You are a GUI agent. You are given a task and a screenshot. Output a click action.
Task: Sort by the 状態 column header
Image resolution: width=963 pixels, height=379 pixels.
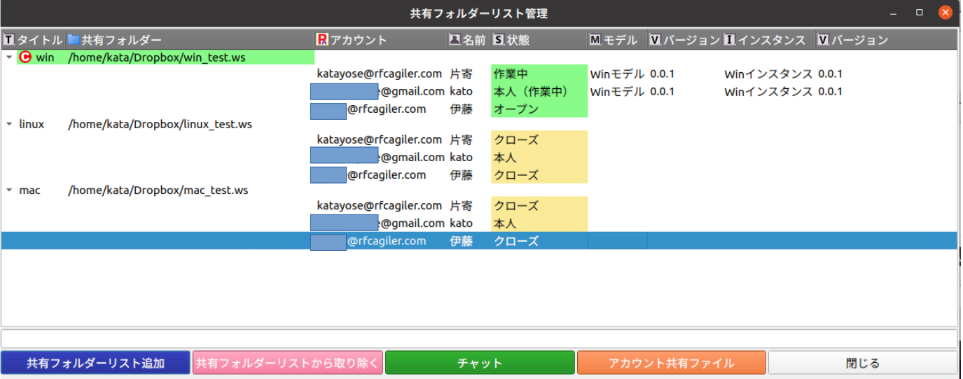pos(539,40)
